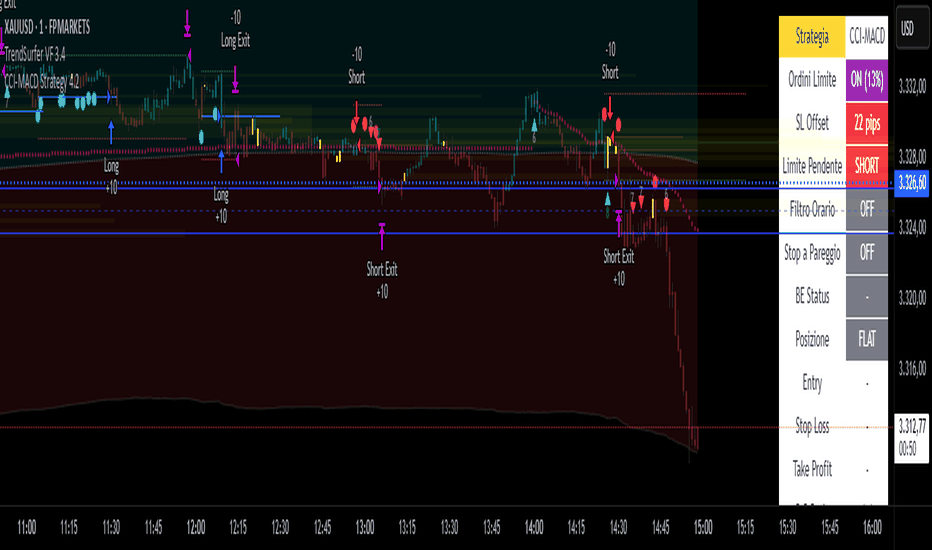This screenshot has height=550, width=932.
Task: Click the 12:00 time axis label
Action: tap(196, 527)
